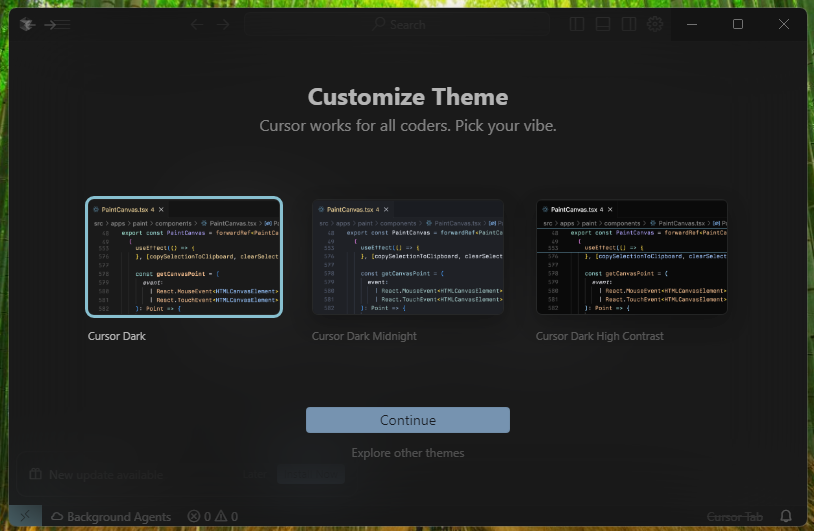Toggle the menu arrow icon beside the logo

[57, 24]
